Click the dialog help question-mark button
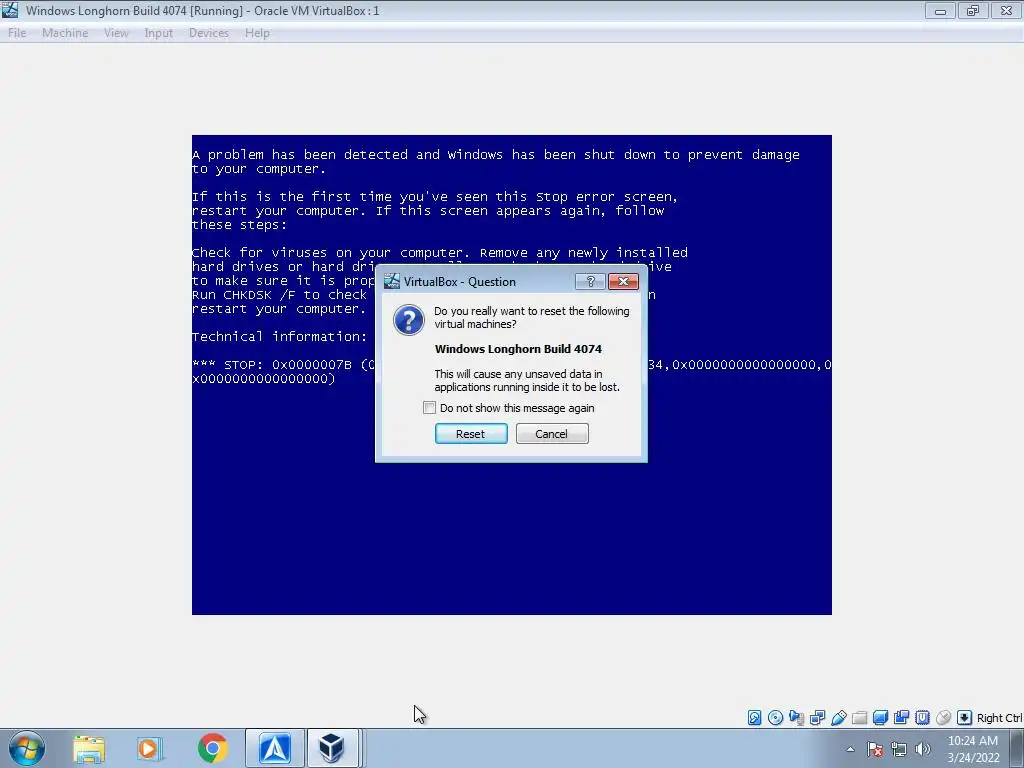 [590, 281]
